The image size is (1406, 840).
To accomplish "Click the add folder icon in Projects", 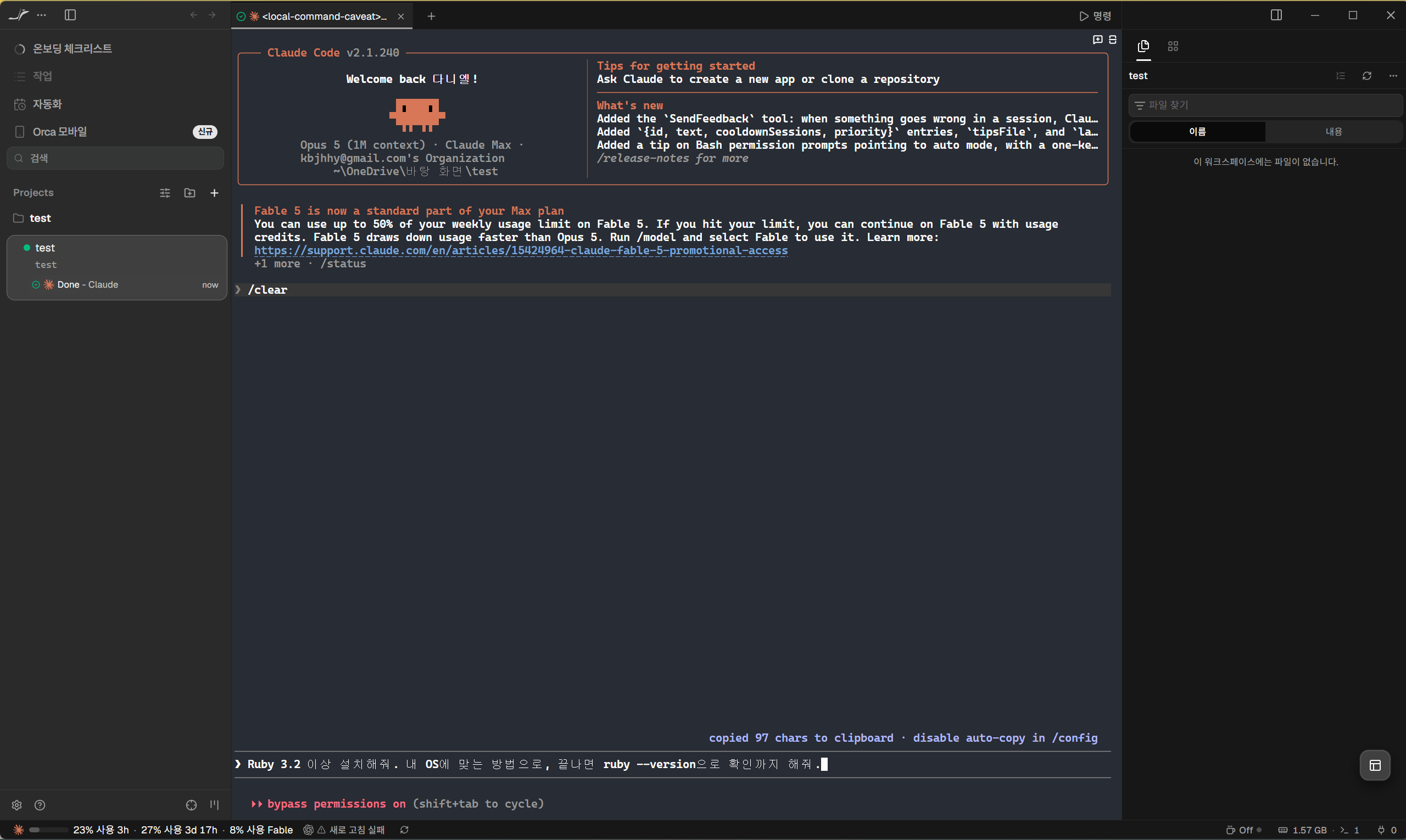I will tap(189, 193).
